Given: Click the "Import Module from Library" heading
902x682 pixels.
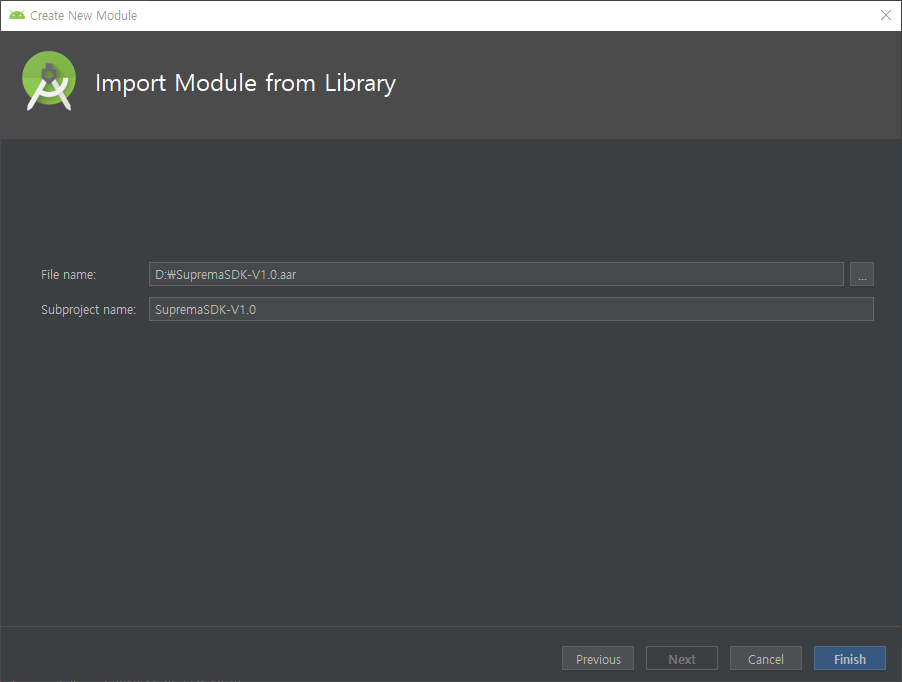Looking at the screenshot, I should pyautogui.click(x=245, y=83).
